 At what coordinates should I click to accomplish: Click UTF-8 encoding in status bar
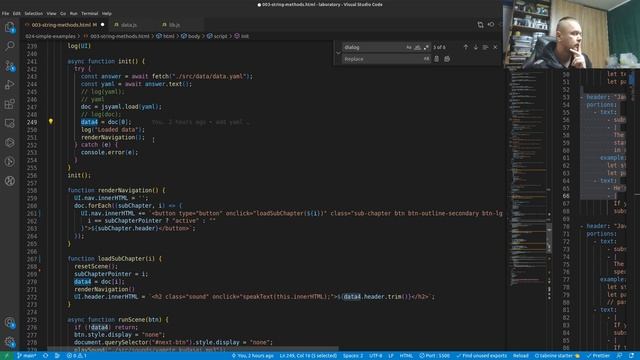[x=376, y=356]
